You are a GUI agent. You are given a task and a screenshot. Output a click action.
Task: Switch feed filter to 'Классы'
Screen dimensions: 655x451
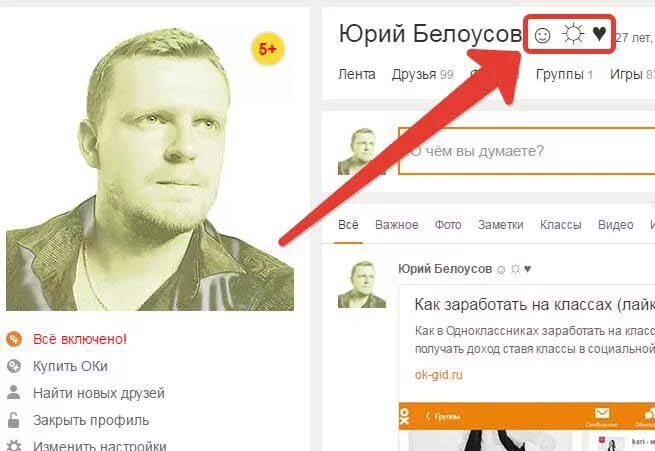click(x=560, y=225)
